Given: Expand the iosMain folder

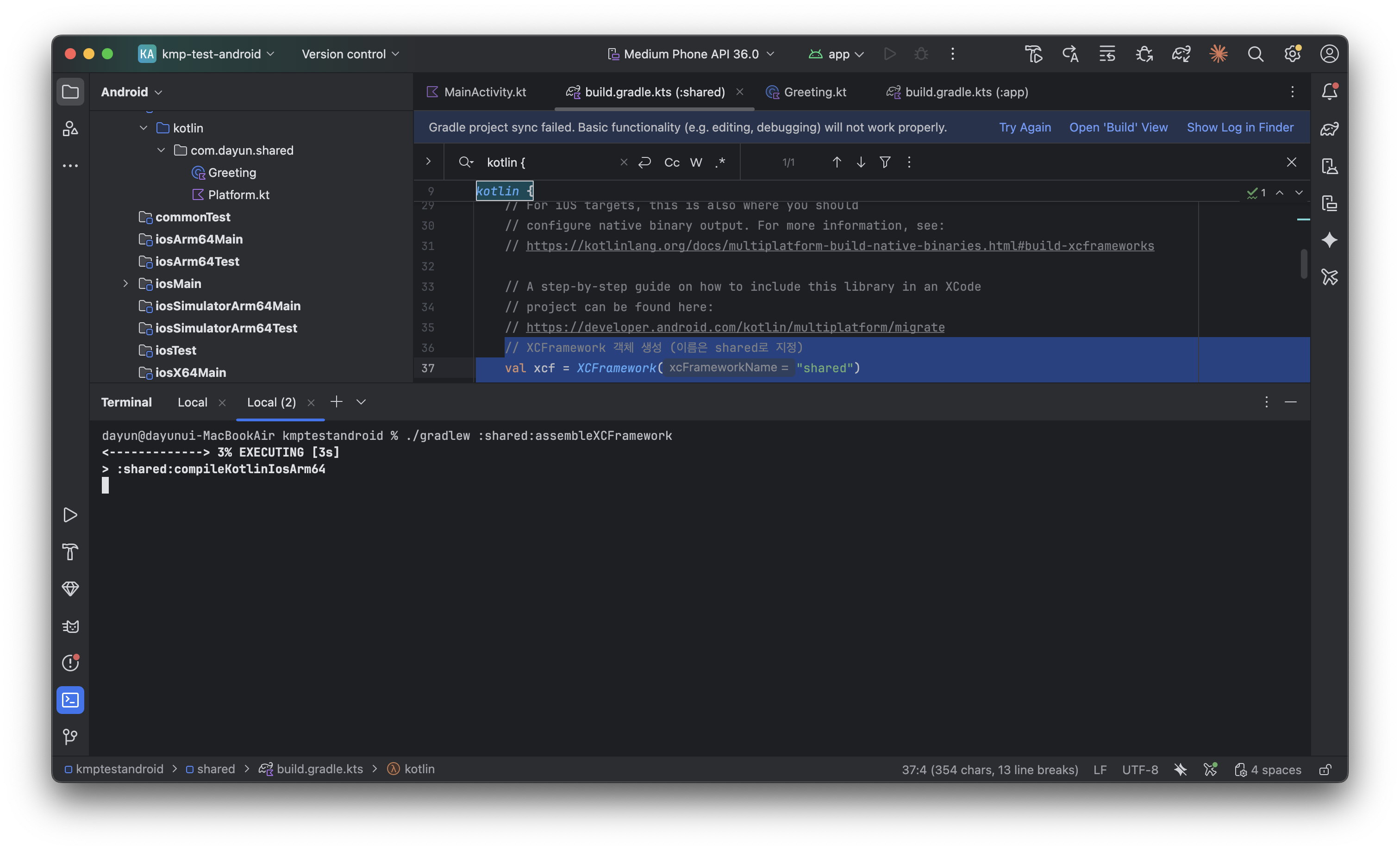Looking at the screenshot, I should (125, 283).
